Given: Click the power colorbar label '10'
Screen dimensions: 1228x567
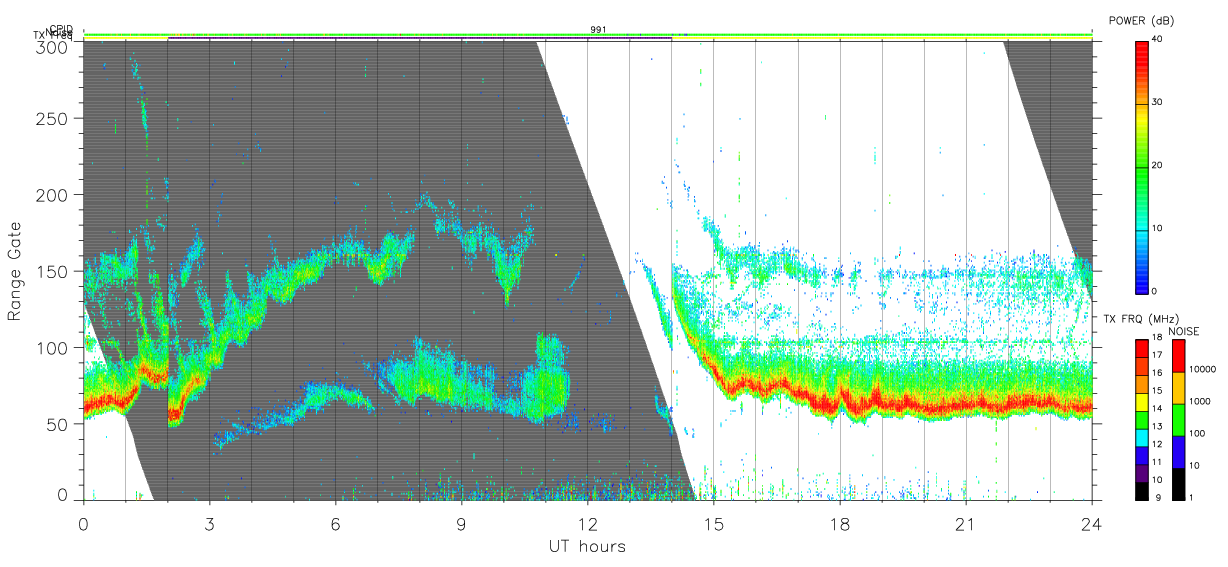Looking at the screenshot, I should pyautogui.click(x=1157, y=229).
